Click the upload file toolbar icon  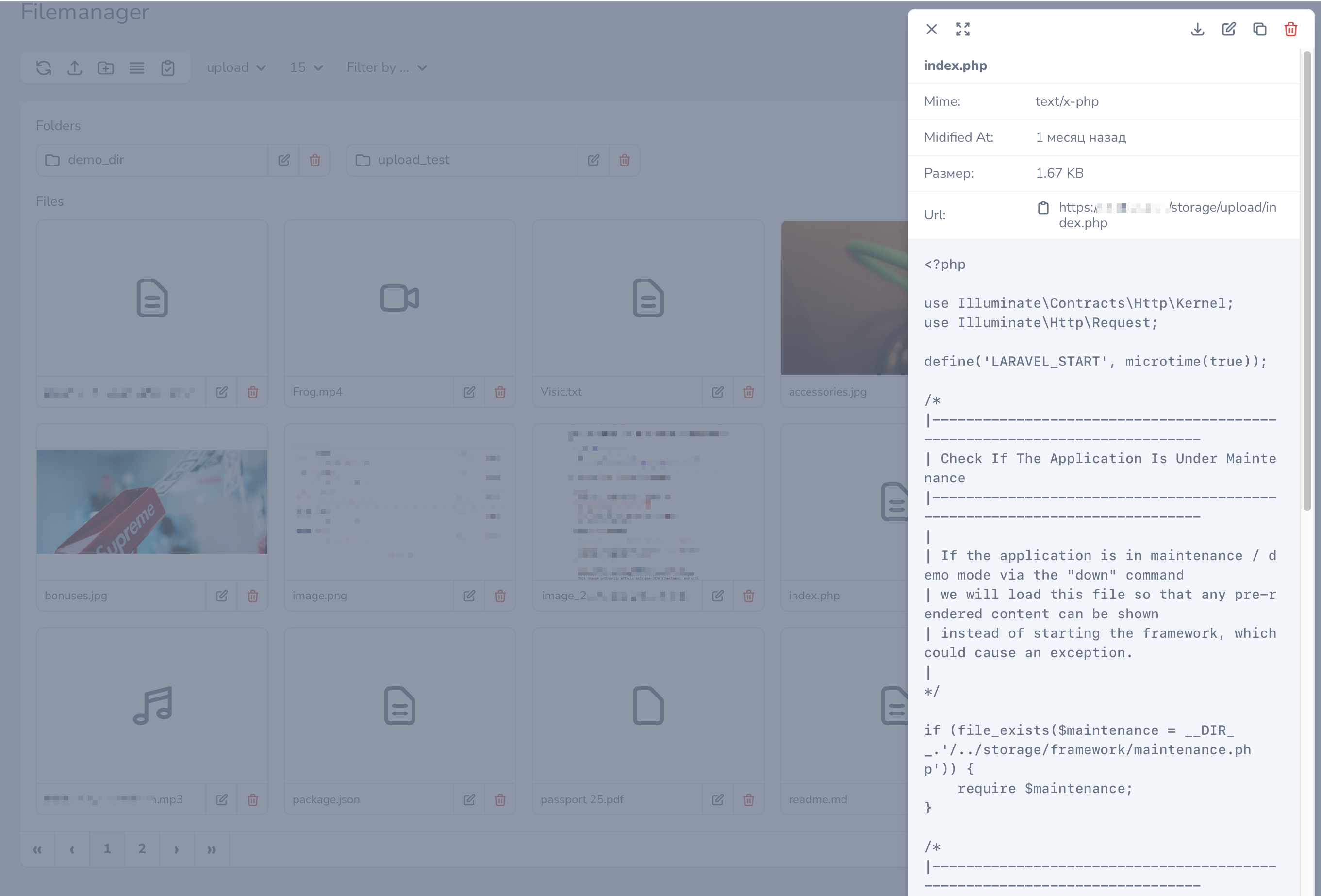tap(74, 67)
